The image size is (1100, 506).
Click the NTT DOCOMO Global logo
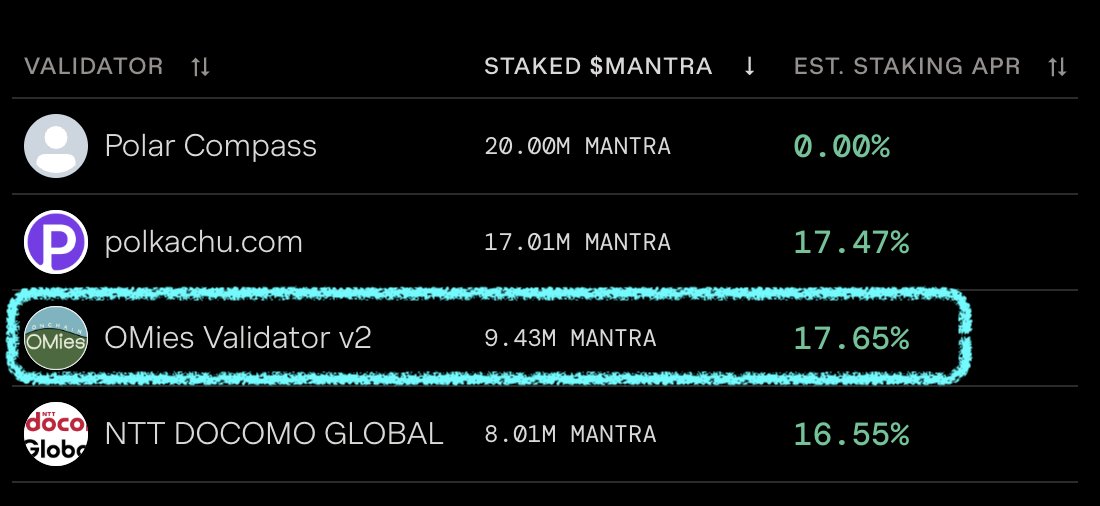[56, 434]
